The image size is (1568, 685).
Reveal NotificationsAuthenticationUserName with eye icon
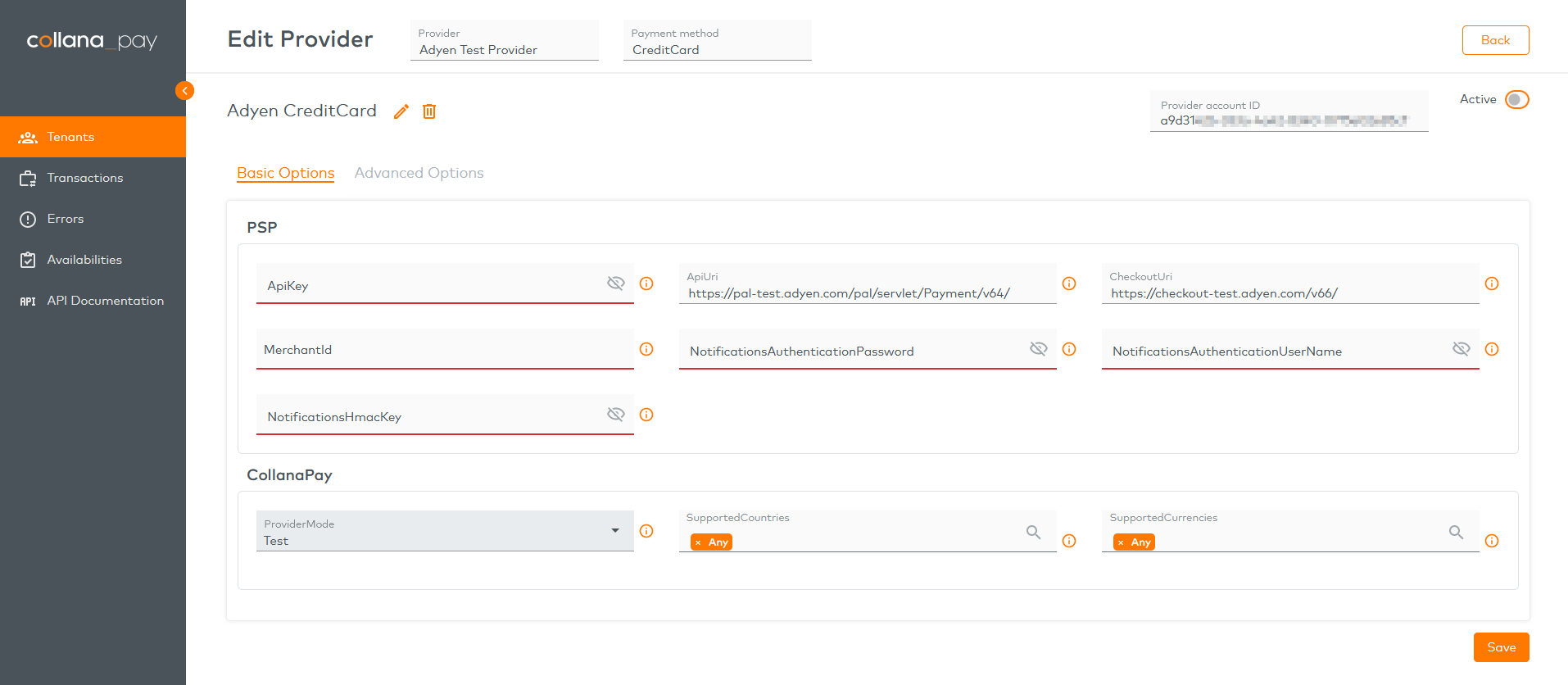1462,348
